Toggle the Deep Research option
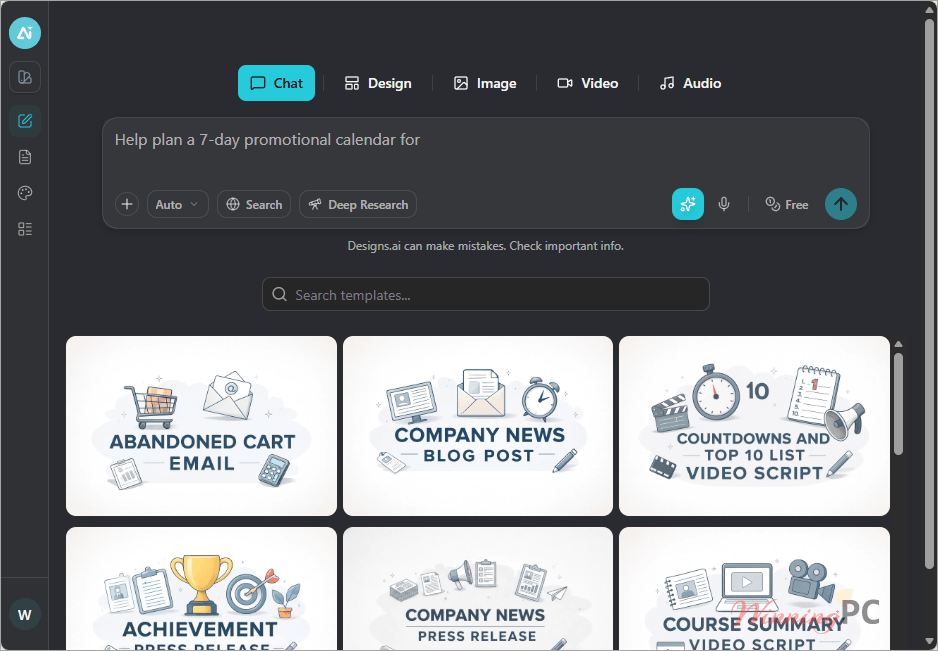The width and height of the screenshot is (938, 651). [x=358, y=204]
